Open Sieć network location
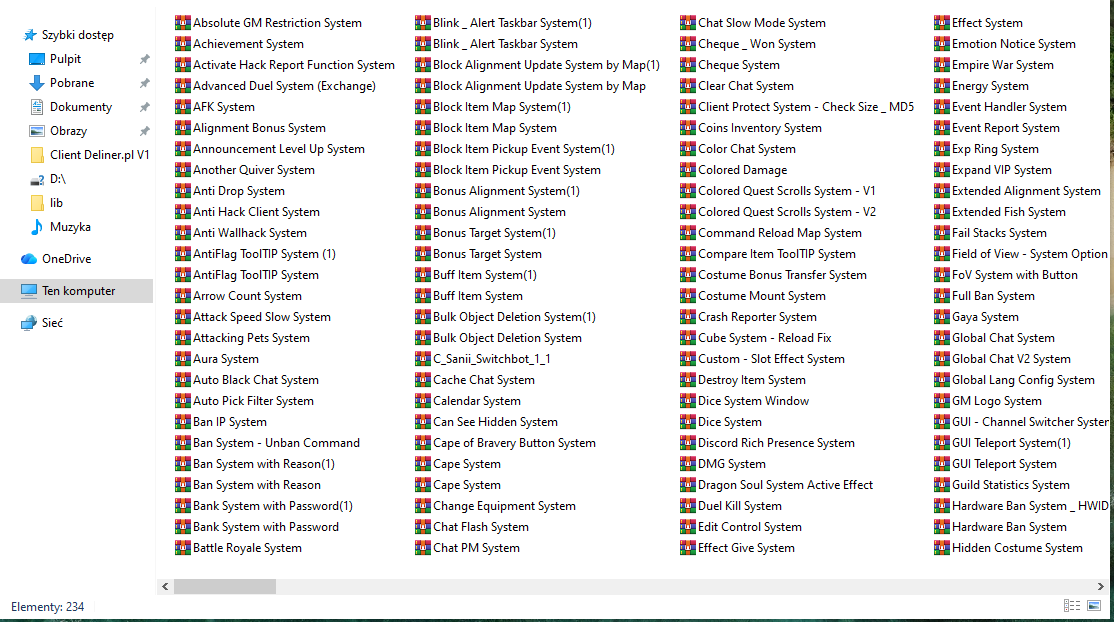The width and height of the screenshot is (1114, 622). [x=52, y=323]
